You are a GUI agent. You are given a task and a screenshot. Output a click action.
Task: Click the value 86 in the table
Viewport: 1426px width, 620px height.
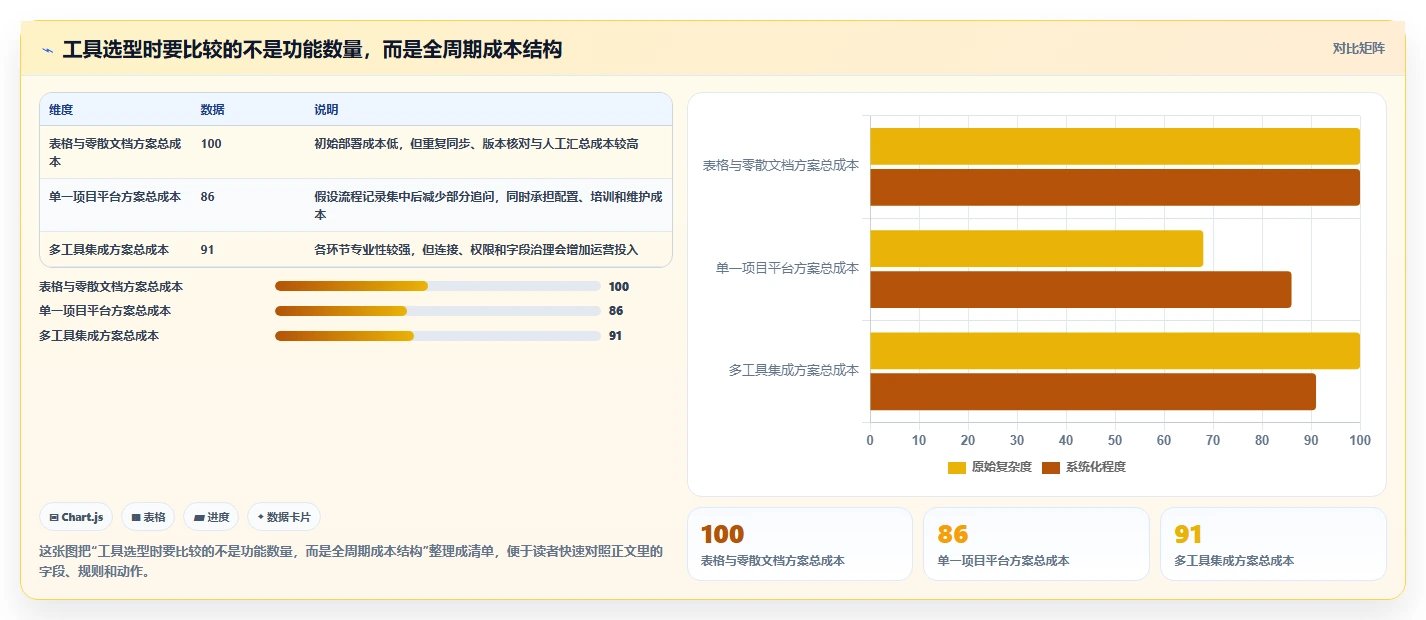[x=207, y=197]
